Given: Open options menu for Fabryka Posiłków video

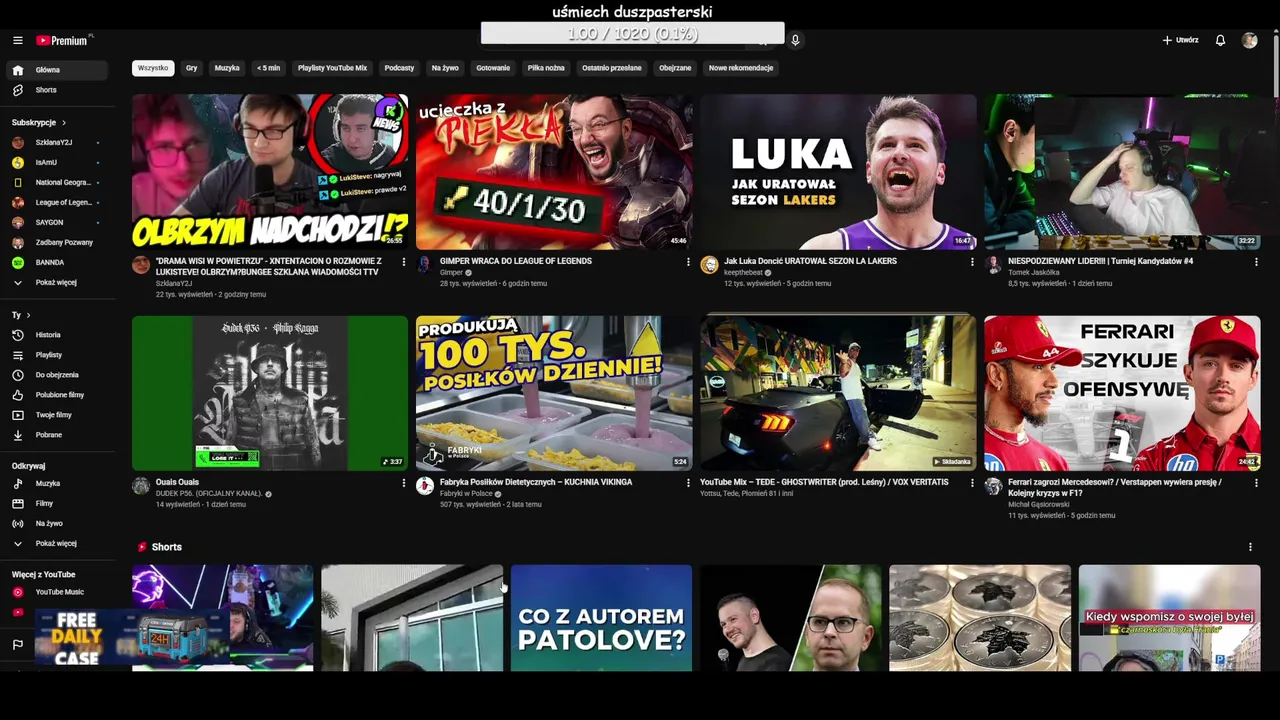Looking at the screenshot, I should 688,483.
